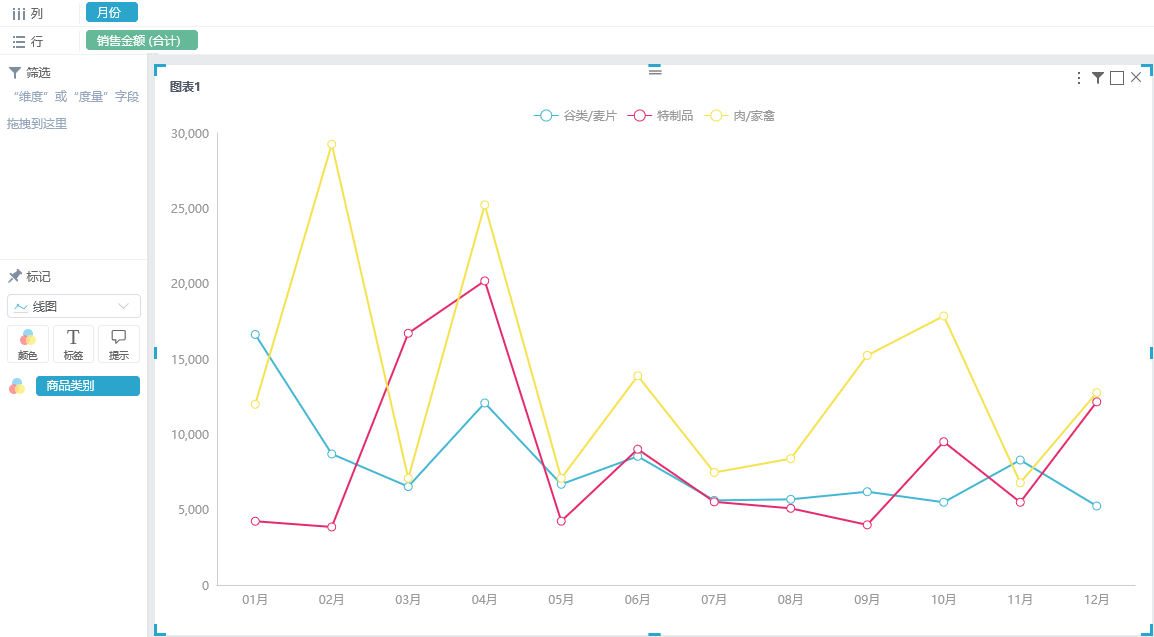Close chart 图表1 with the X icon
Screen dimensions: 1154x637
1136,77
